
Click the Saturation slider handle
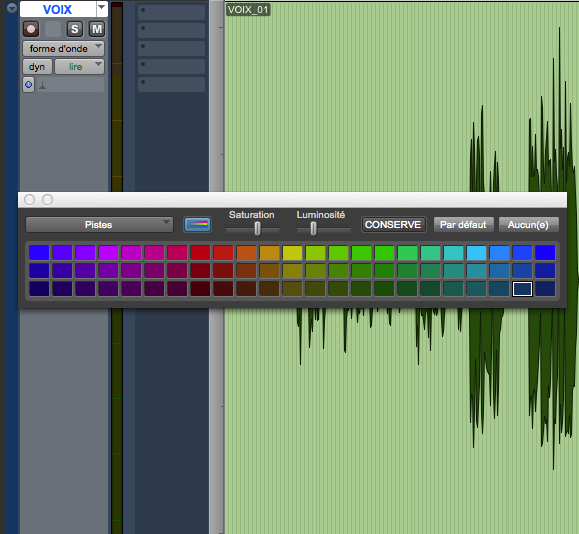click(x=257, y=229)
